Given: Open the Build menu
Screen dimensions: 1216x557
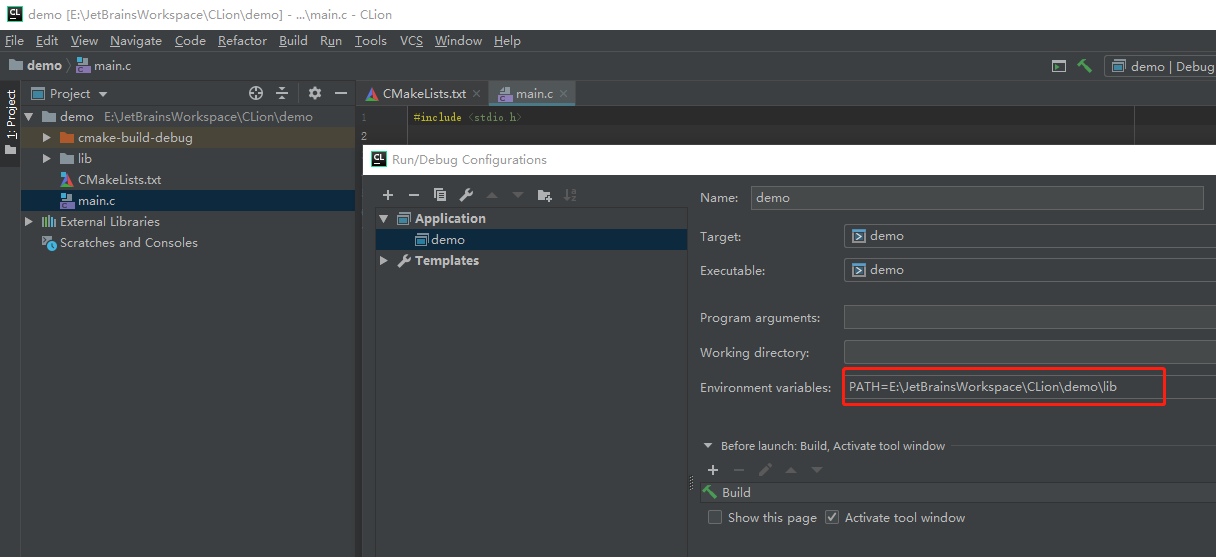Looking at the screenshot, I should click(293, 41).
